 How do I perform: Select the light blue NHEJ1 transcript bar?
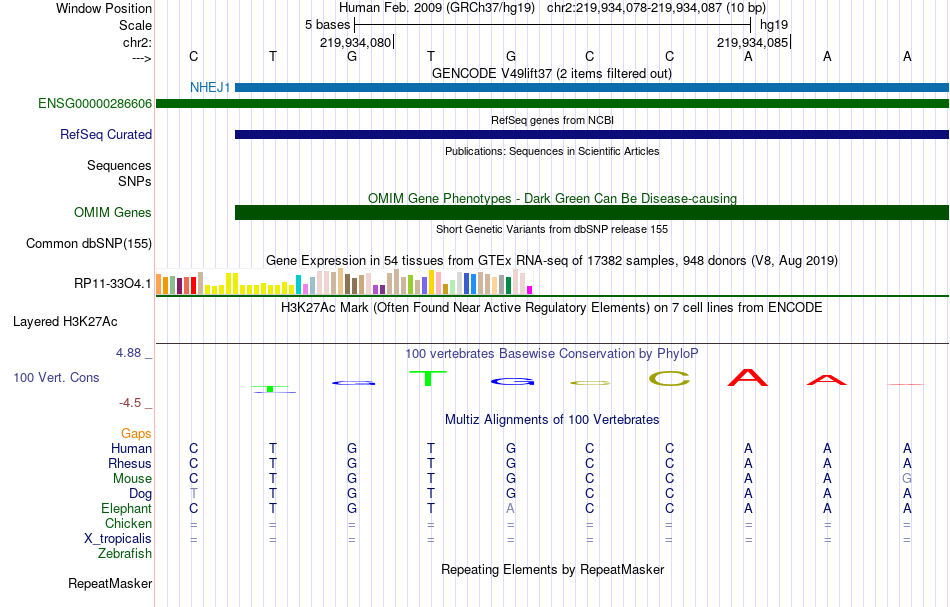592,87
